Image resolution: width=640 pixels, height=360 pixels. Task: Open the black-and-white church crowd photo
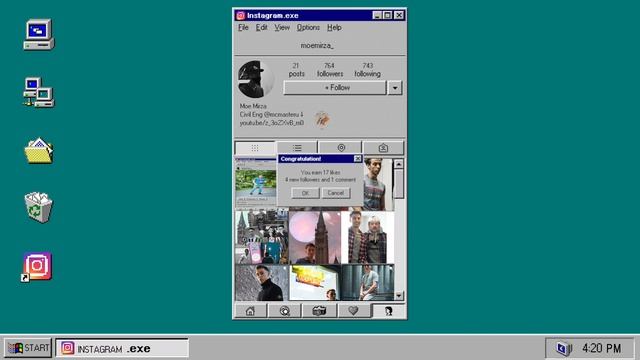point(262,237)
